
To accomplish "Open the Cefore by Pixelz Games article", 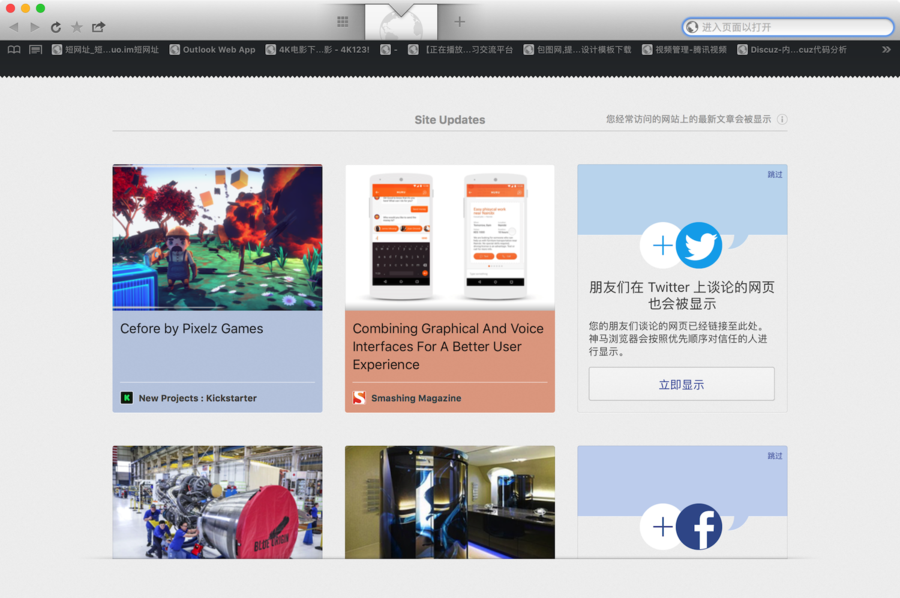I will [192, 329].
